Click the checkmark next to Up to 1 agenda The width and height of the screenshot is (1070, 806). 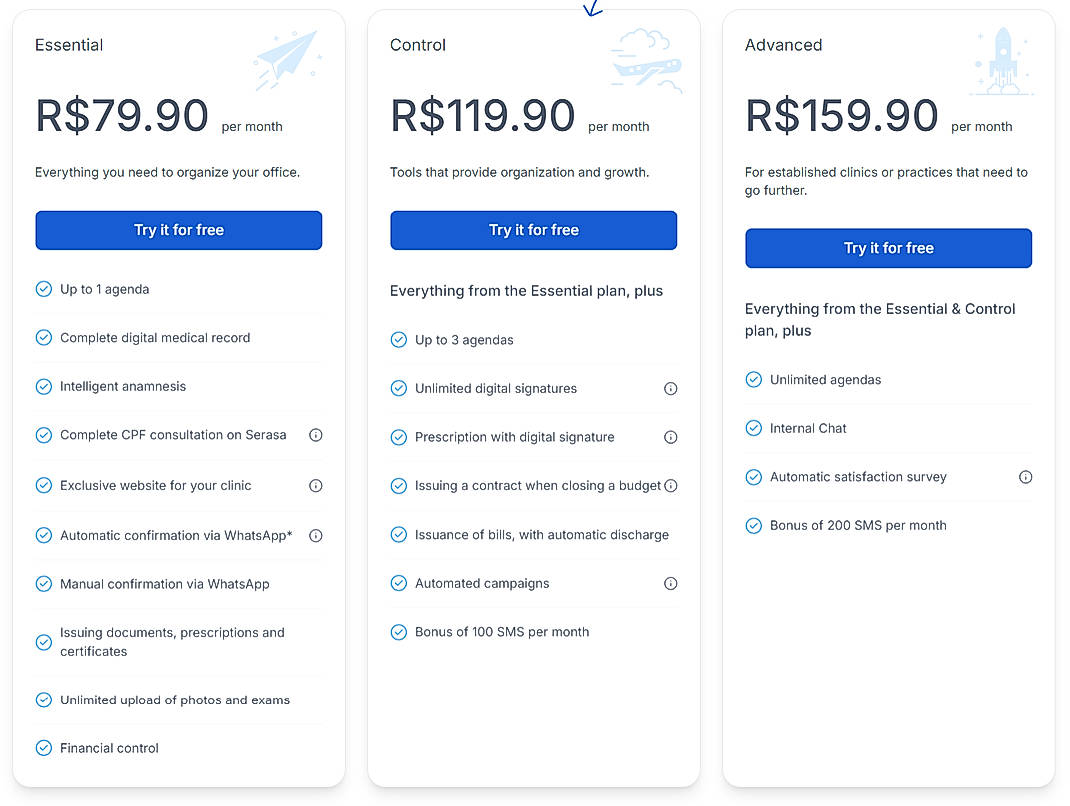[44, 288]
